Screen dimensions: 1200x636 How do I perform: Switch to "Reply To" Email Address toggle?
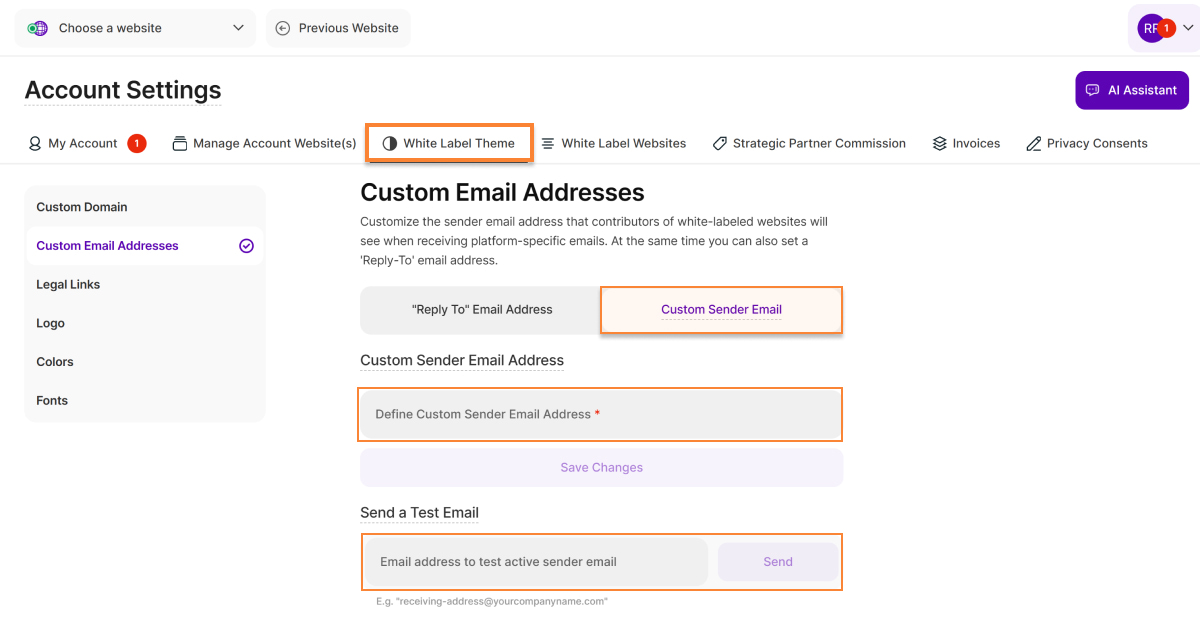(x=481, y=310)
